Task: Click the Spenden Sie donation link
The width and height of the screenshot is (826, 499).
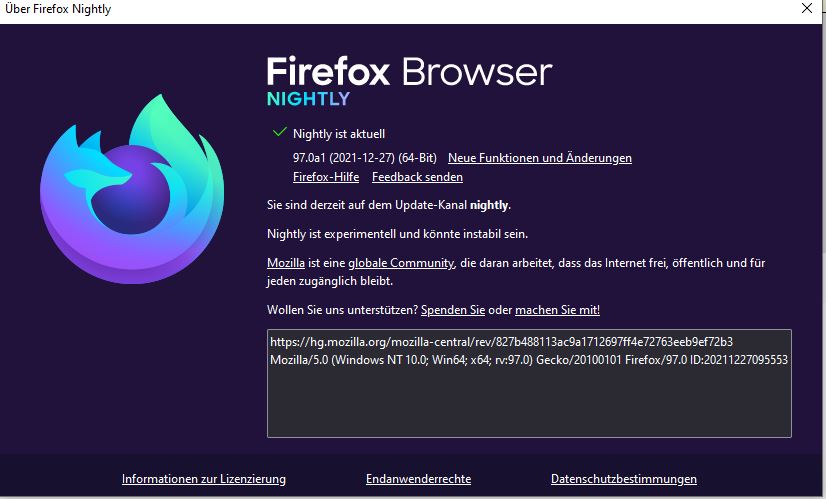Action: 453,310
